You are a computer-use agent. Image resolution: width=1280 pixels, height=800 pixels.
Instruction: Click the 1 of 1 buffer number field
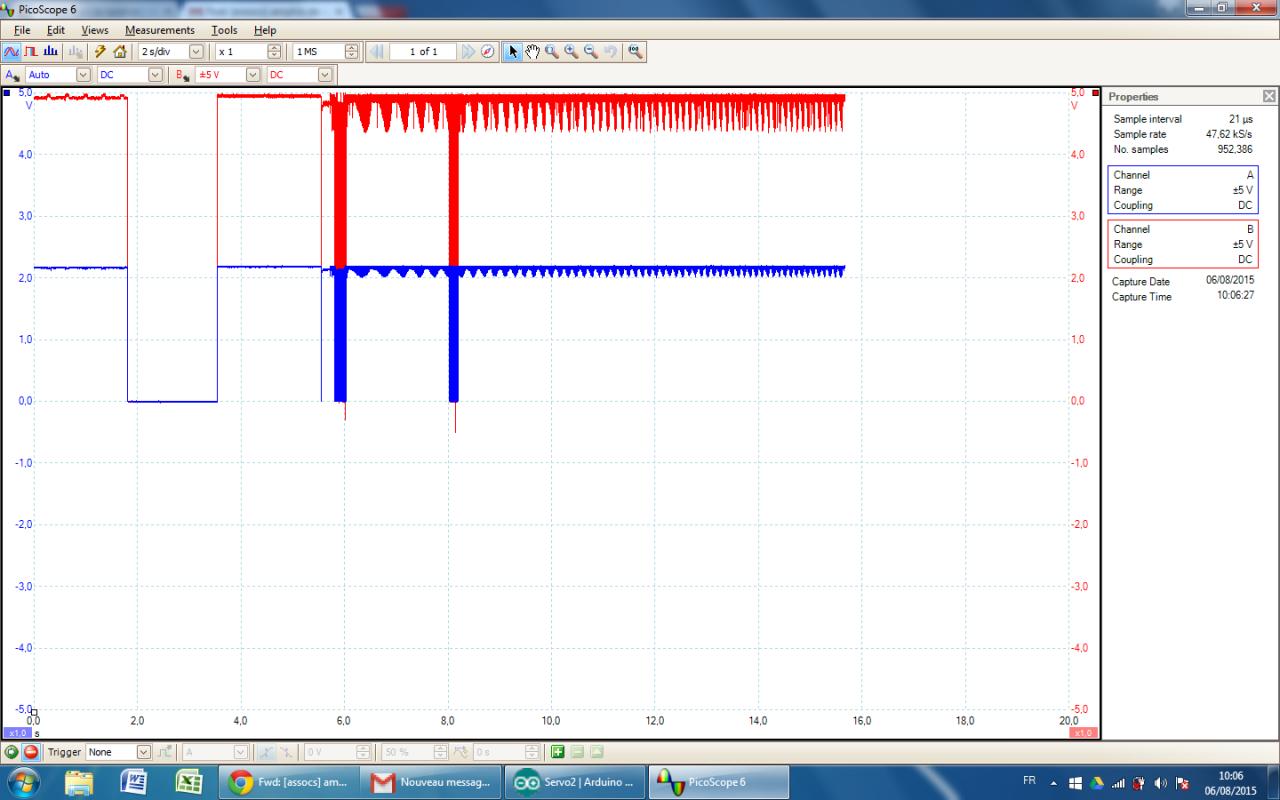(x=423, y=51)
